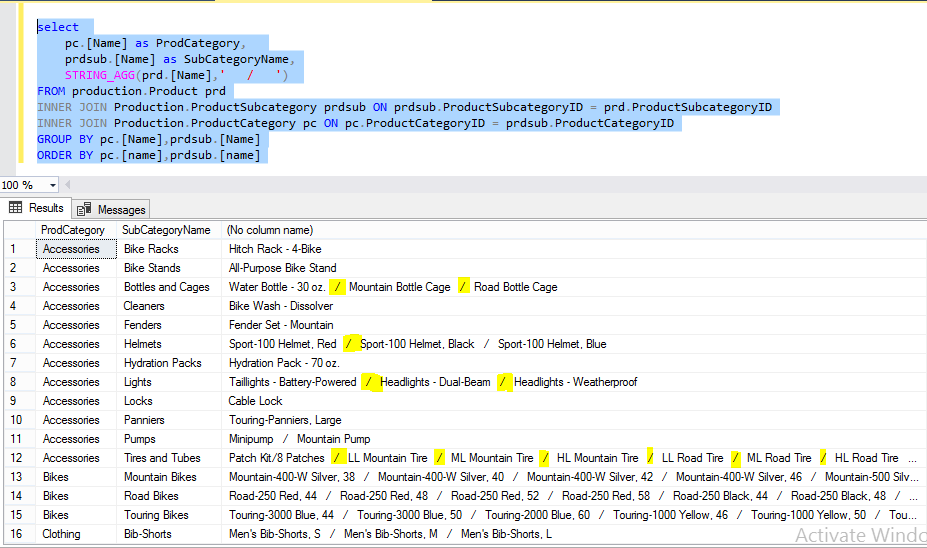Click the Touring Bikes cell

(168, 515)
